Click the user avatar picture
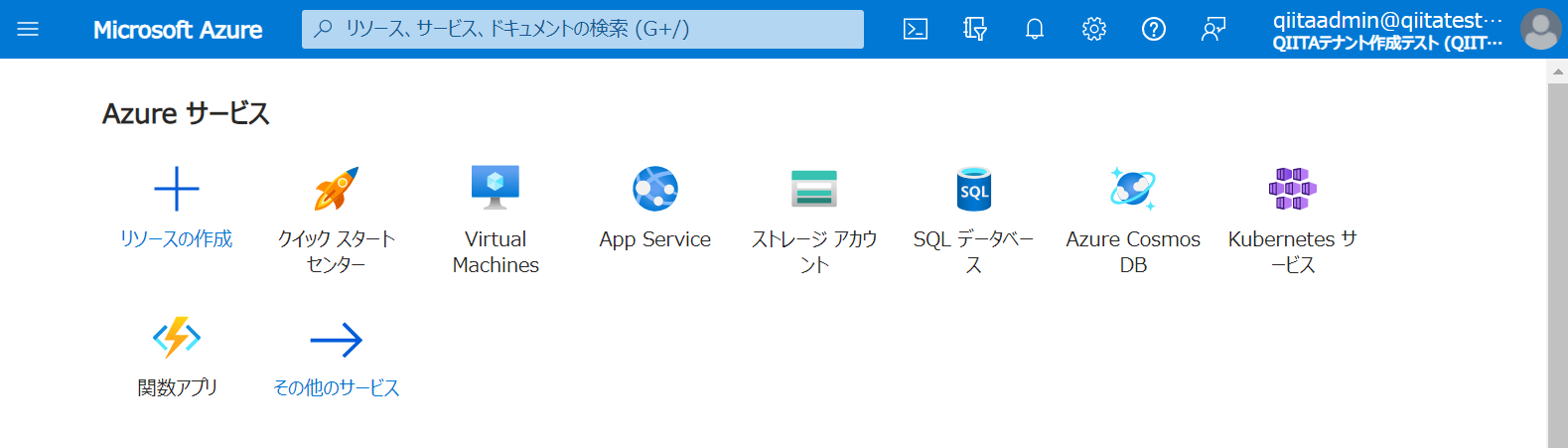The height and width of the screenshot is (448, 1568). [1541, 29]
